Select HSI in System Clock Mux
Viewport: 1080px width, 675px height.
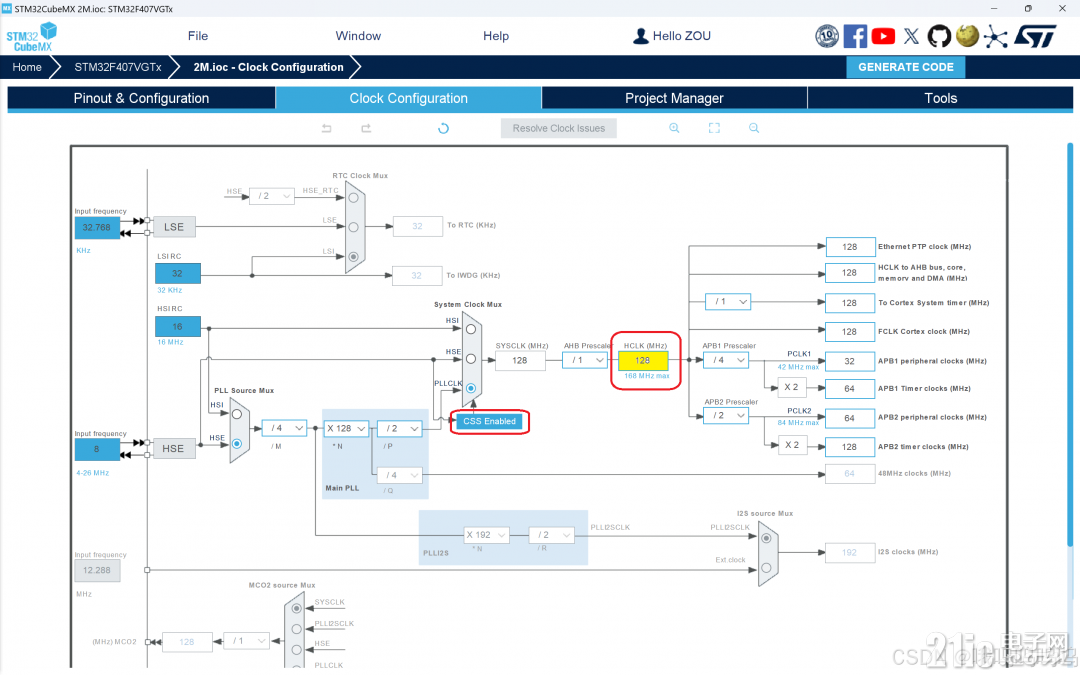pyautogui.click(x=471, y=329)
